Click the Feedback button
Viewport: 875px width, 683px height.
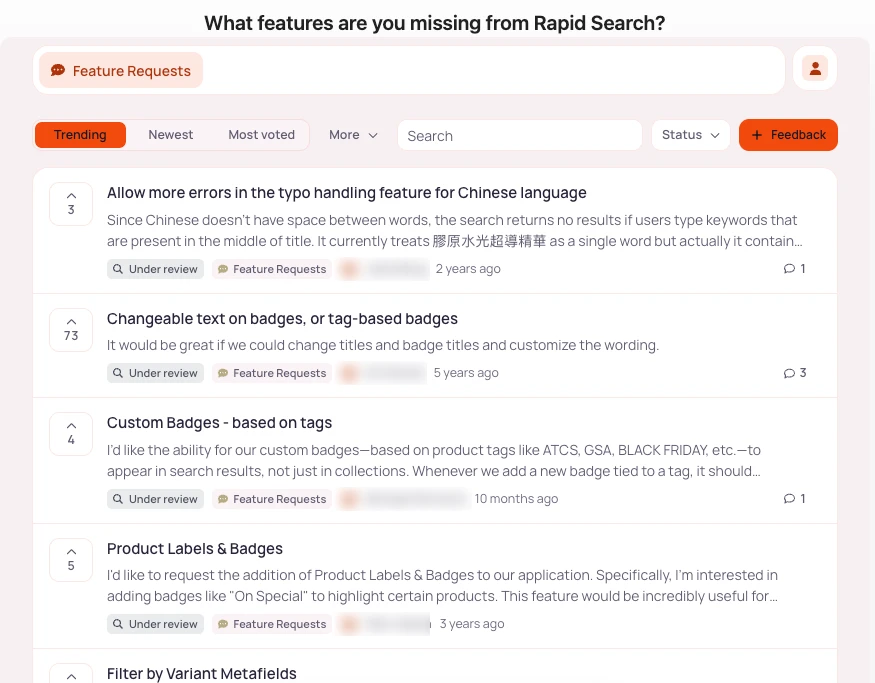coord(788,135)
